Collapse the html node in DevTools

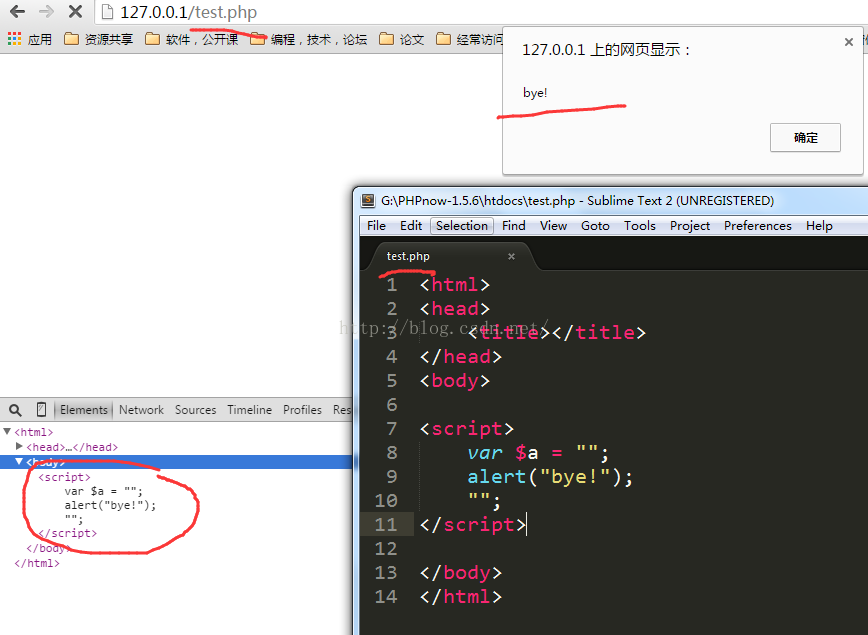(x=7, y=431)
